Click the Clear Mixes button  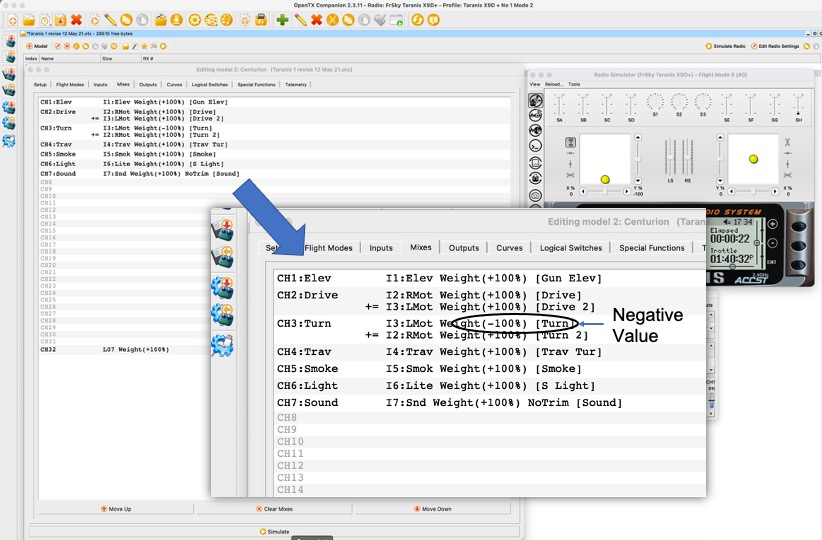point(274,509)
